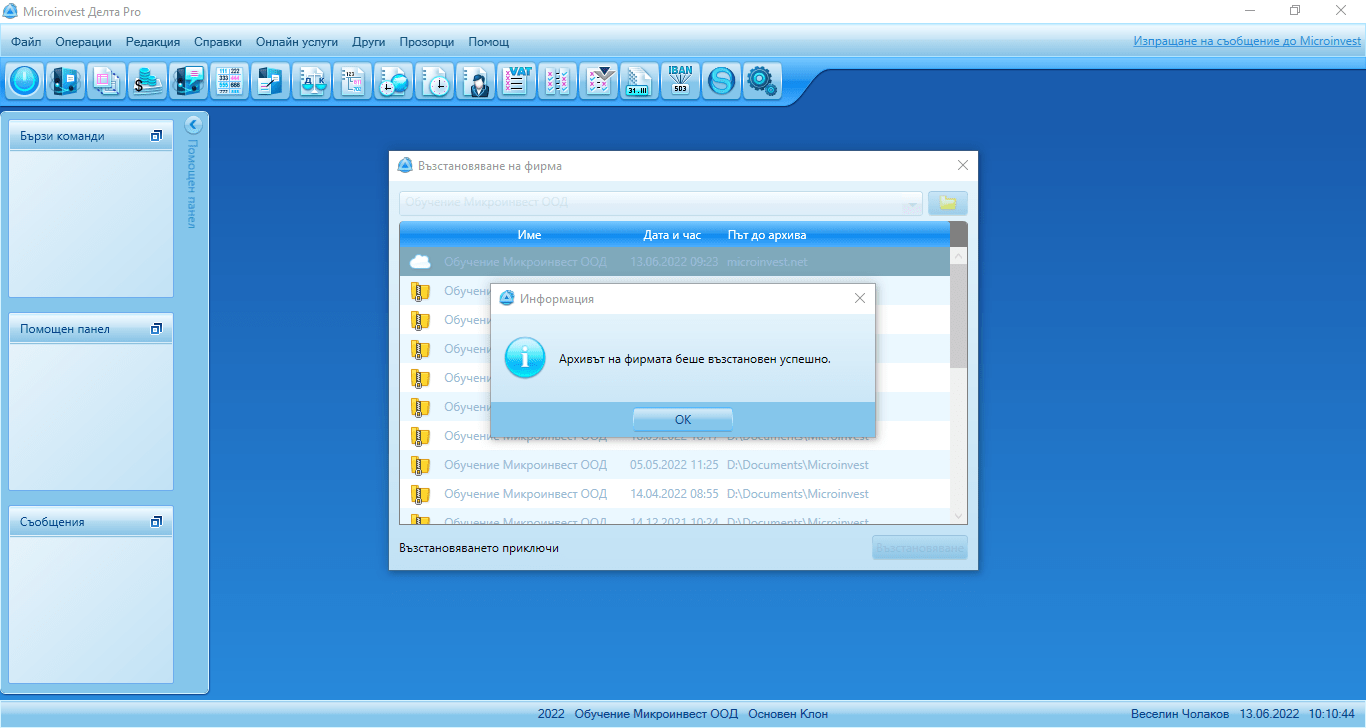The width and height of the screenshot is (1366, 728).
Task: Sort by the Път до архива column header
Action: [767, 235]
